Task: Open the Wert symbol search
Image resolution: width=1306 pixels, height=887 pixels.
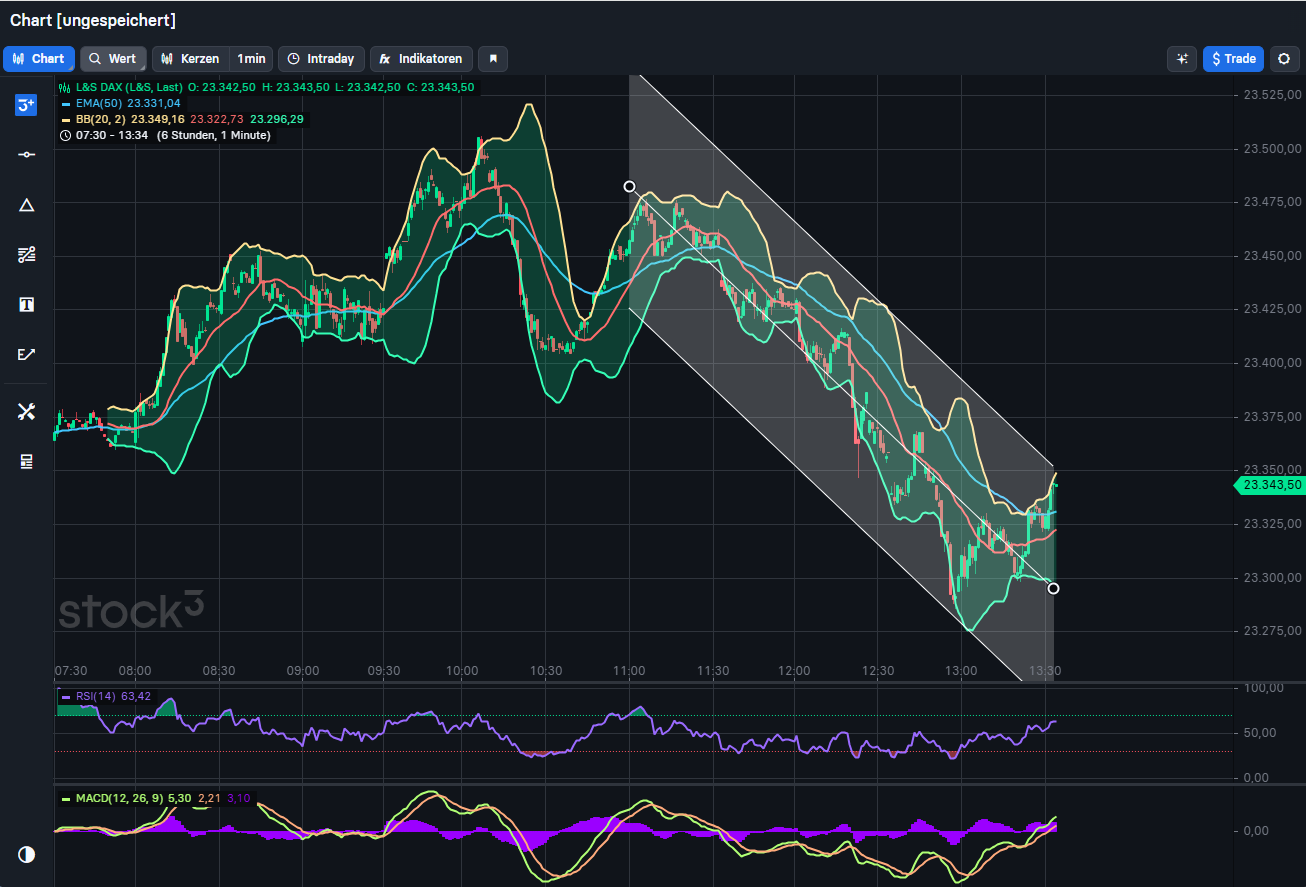Action: (113, 59)
